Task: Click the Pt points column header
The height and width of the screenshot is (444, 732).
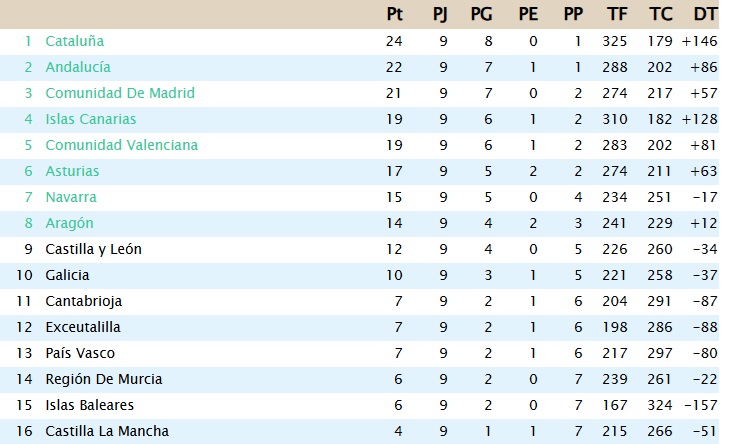Action: 394,14
